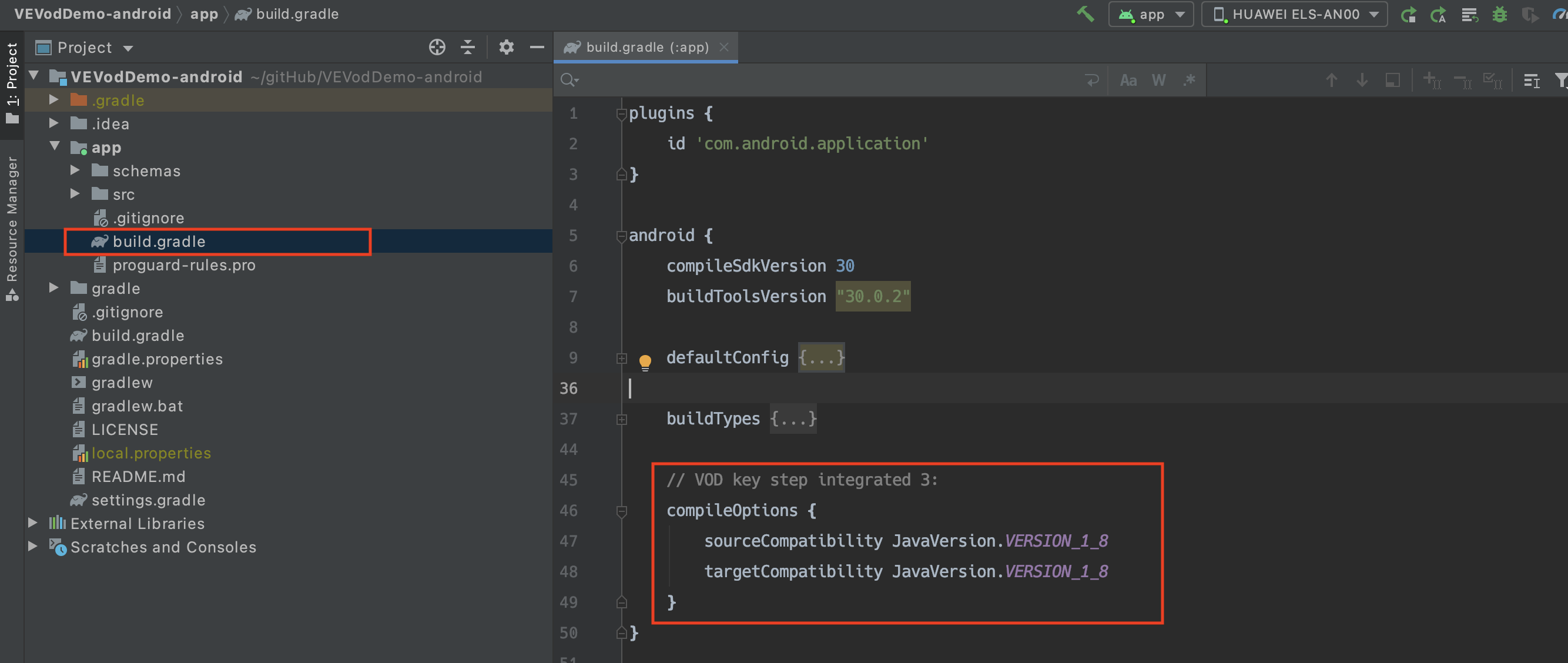Click app breadcrumb in navigation bar
This screenshot has height=663, width=1568.
pos(204,14)
